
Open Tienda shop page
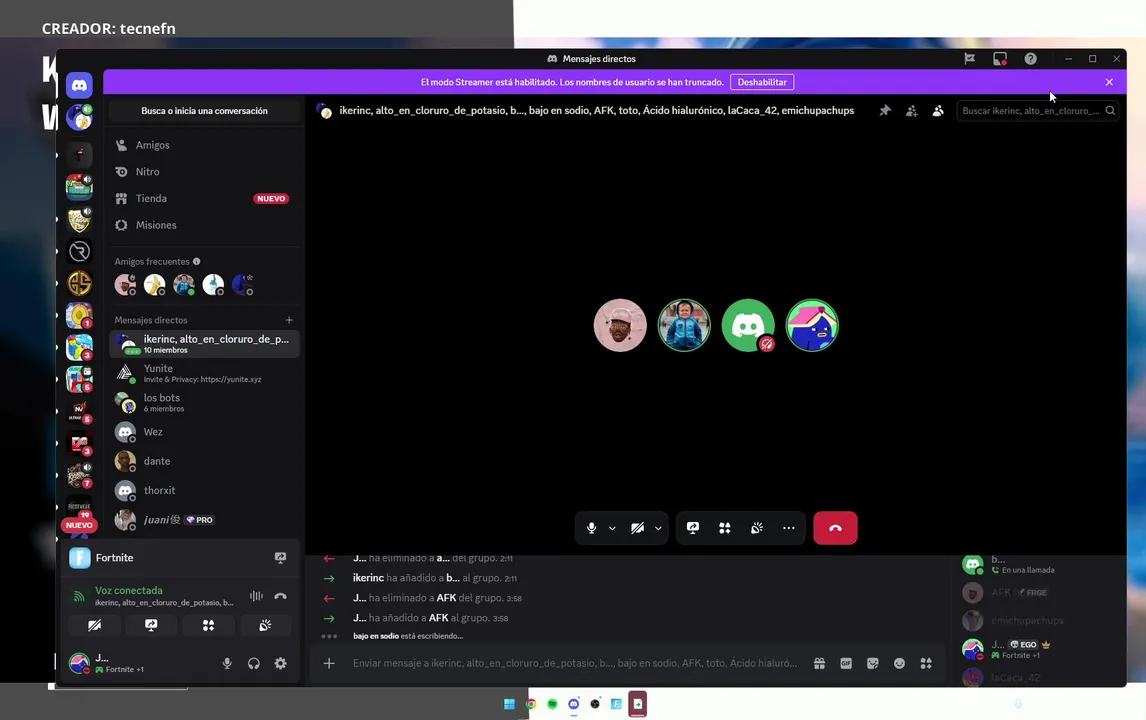[204, 199]
